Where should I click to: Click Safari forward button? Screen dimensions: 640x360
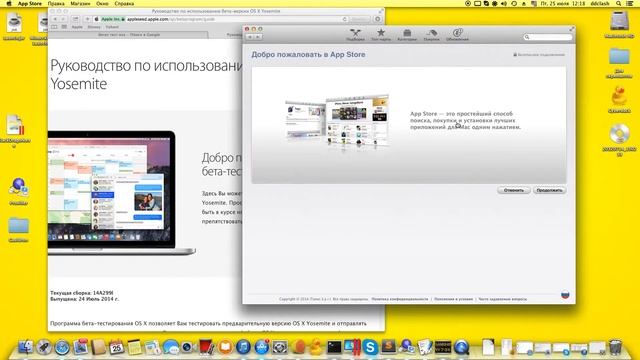point(63,19)
